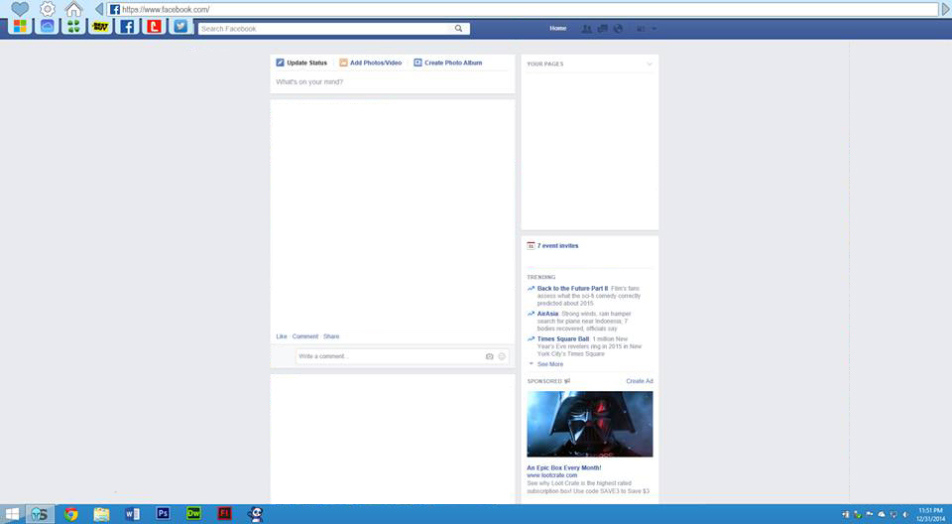The width and height of the screenshot is (952, 524).
Task: Click the Home link in Facebook header
Action: (558, 29)
